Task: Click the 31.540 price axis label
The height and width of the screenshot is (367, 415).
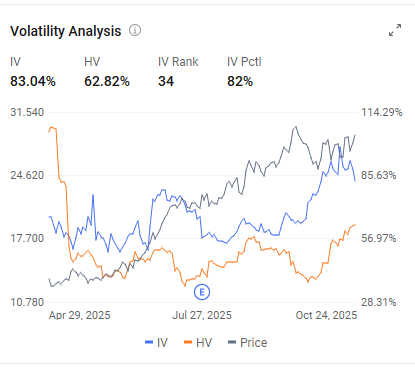Action: (27, 112)
